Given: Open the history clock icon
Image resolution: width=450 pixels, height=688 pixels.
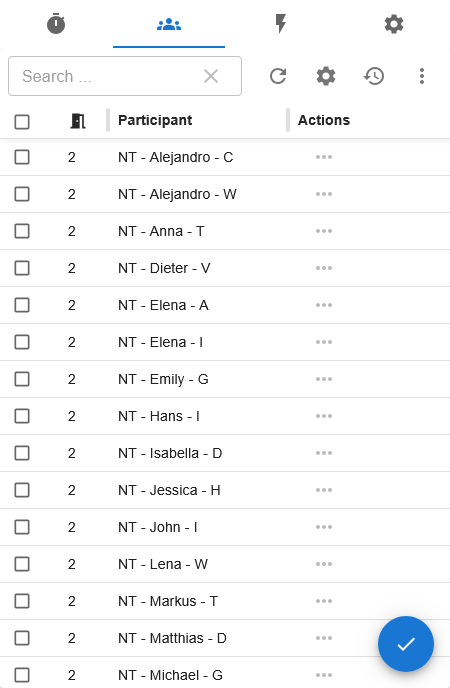Looking at the screenshot, I should [374, 76].
